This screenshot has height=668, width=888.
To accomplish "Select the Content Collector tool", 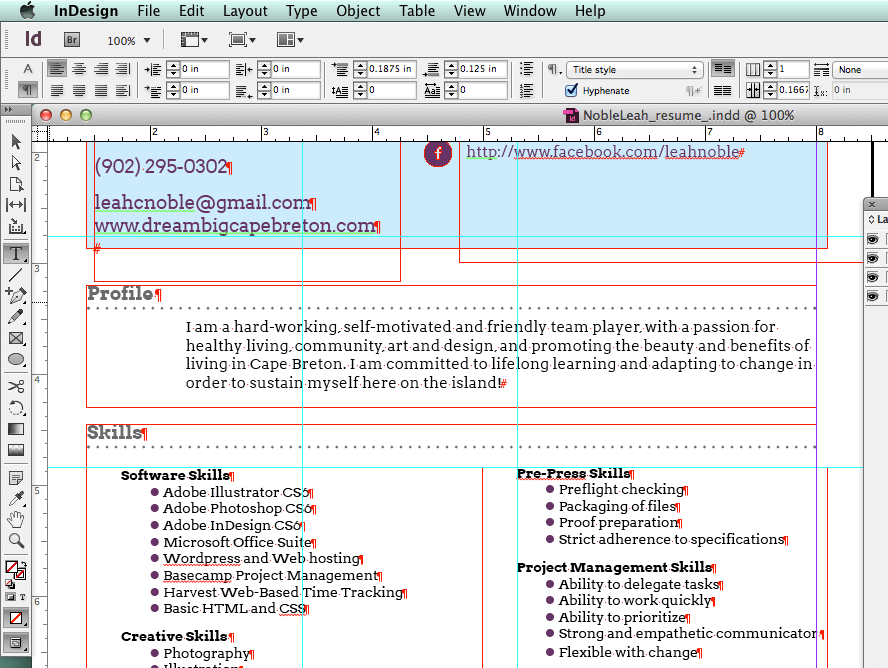I will click(x=16, y=226).
